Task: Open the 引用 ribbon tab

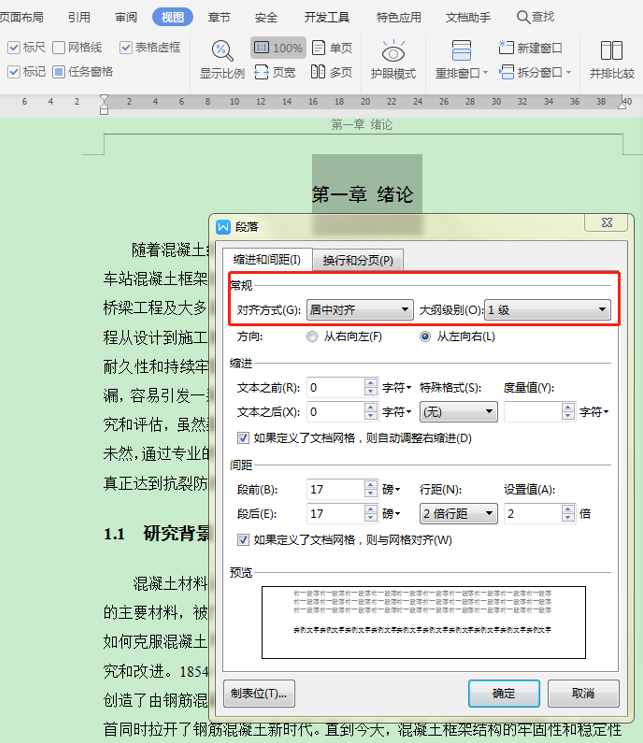Action: coord(79,17)
